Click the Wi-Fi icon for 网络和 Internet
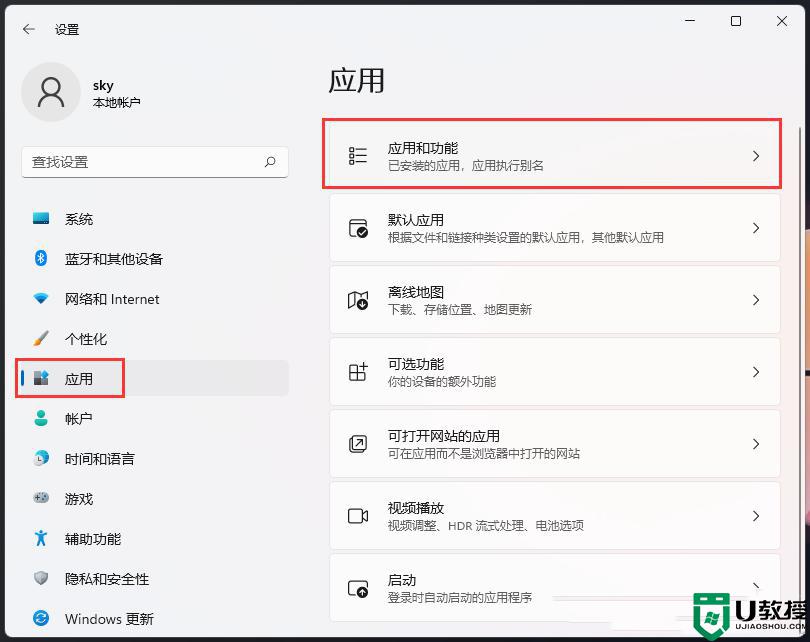The height and width of the screenshot is (642, 810). click(41, 298)
